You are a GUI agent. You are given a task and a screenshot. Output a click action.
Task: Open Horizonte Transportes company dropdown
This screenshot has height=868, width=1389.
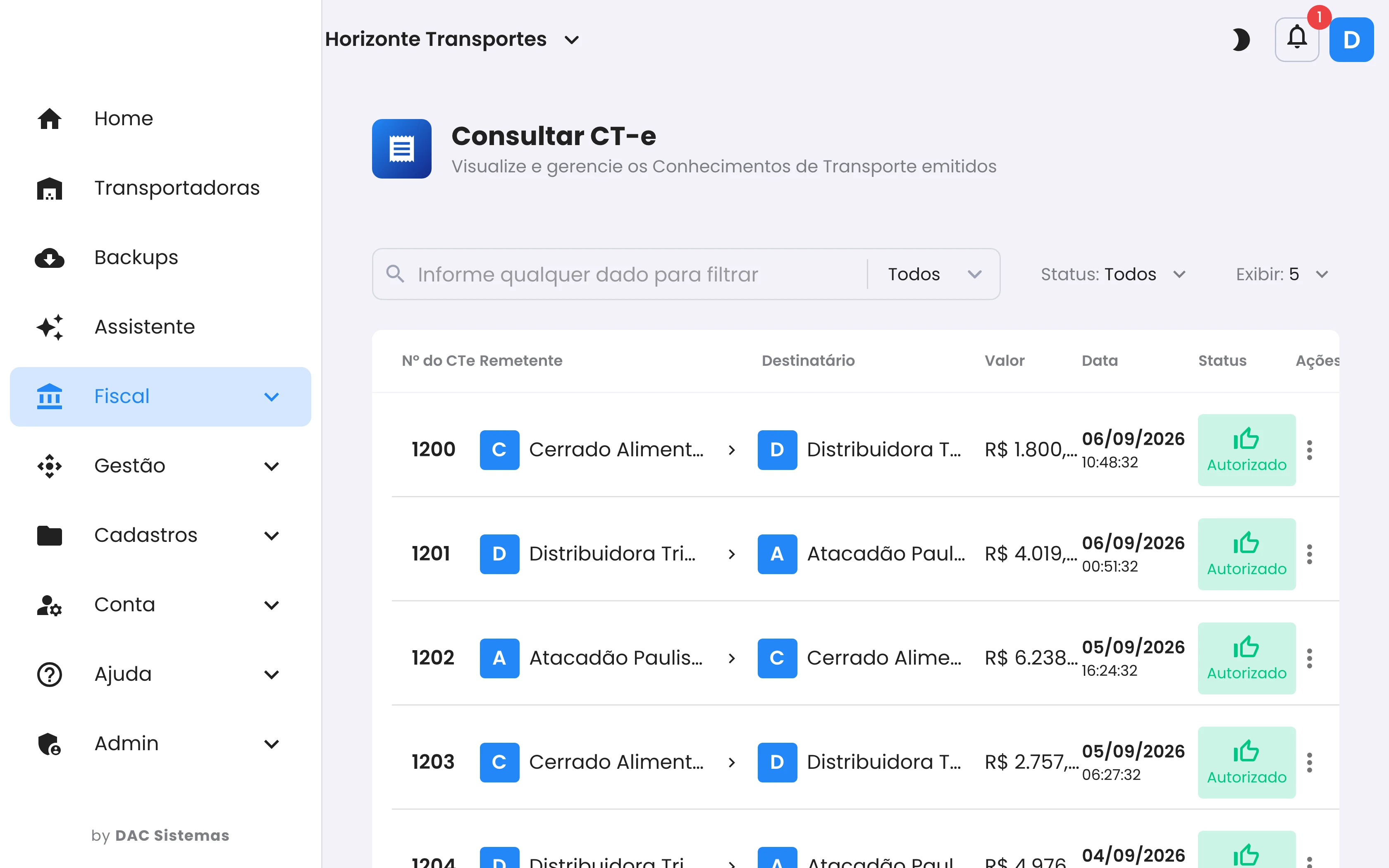pyautogui.click(x=452, y=40)
